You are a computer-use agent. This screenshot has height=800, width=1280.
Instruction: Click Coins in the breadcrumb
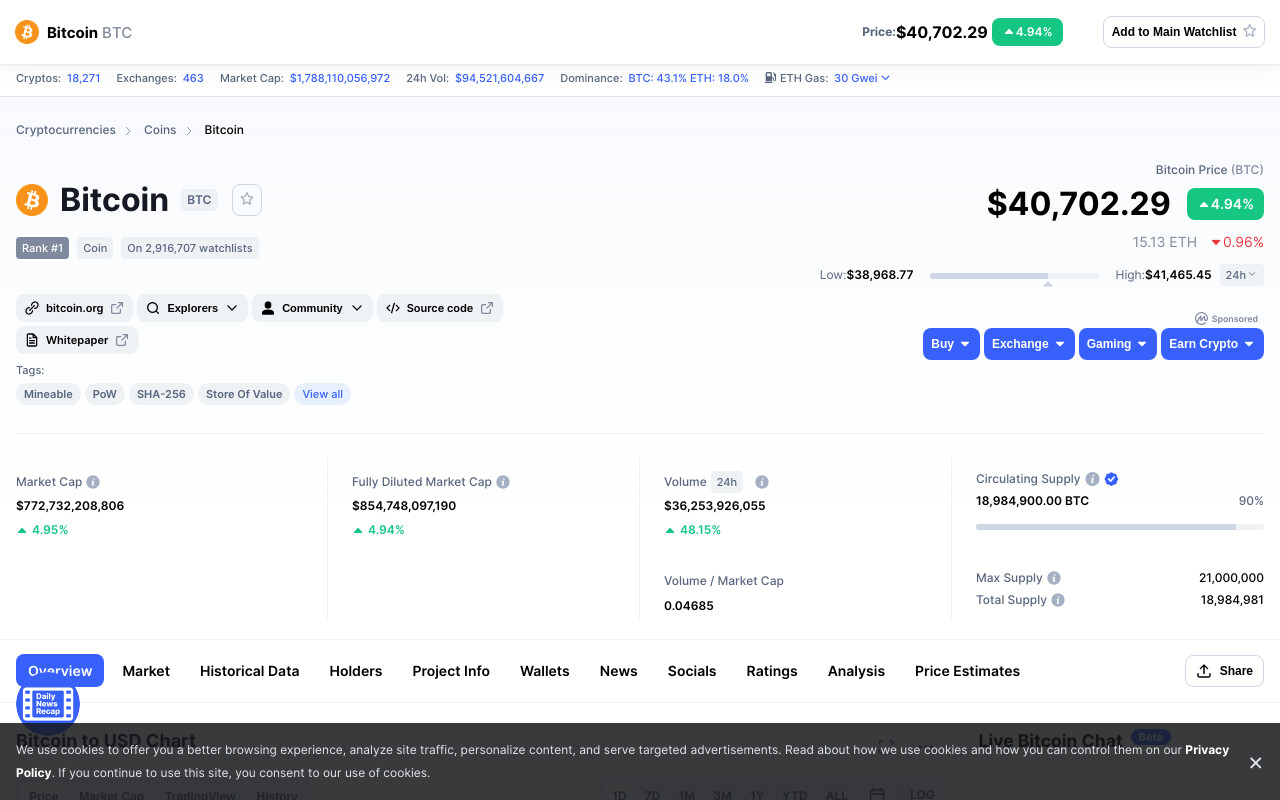coord(160,130)
